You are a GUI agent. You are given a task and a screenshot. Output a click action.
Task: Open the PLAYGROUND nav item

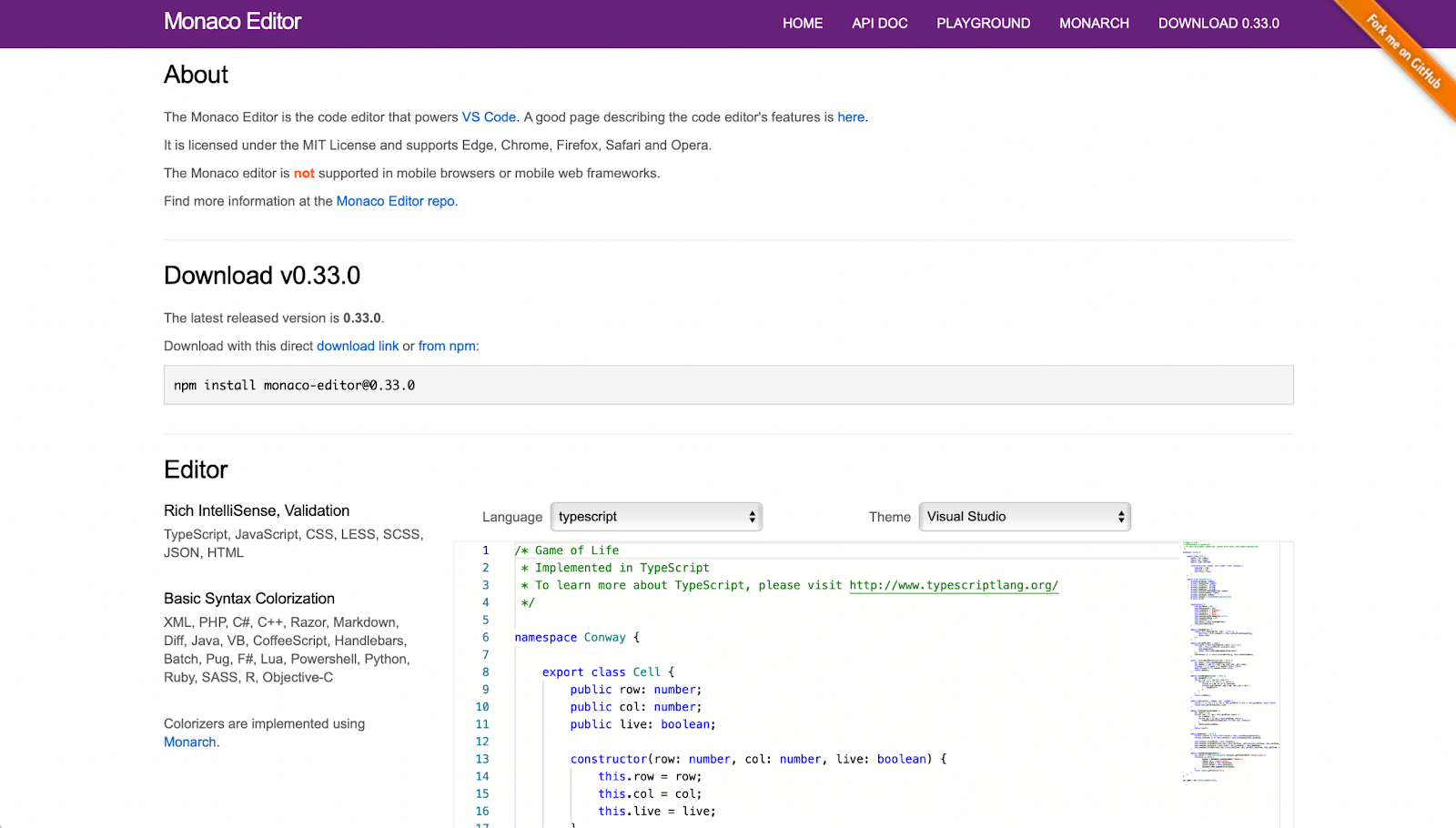pos(984,24)
